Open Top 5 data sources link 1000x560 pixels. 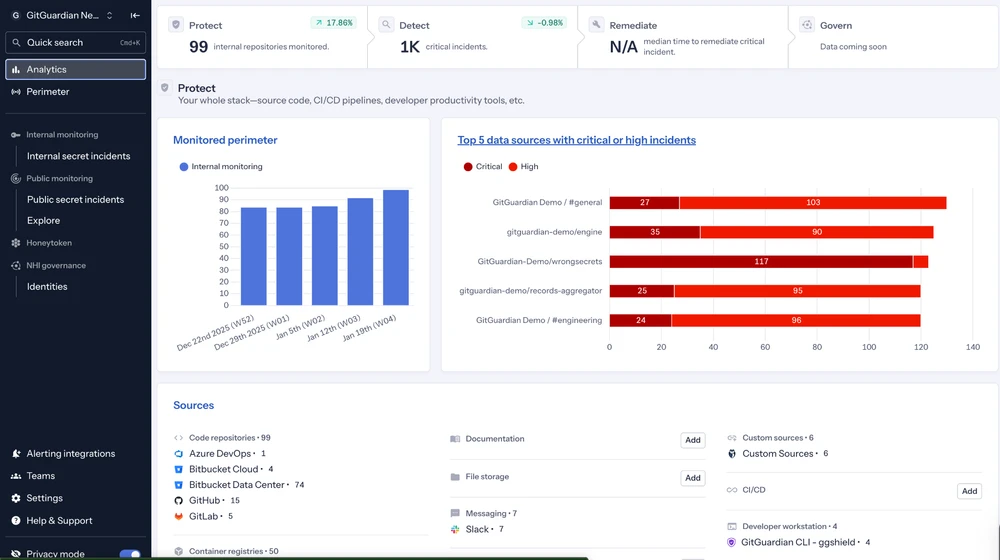tap(576, 140)
